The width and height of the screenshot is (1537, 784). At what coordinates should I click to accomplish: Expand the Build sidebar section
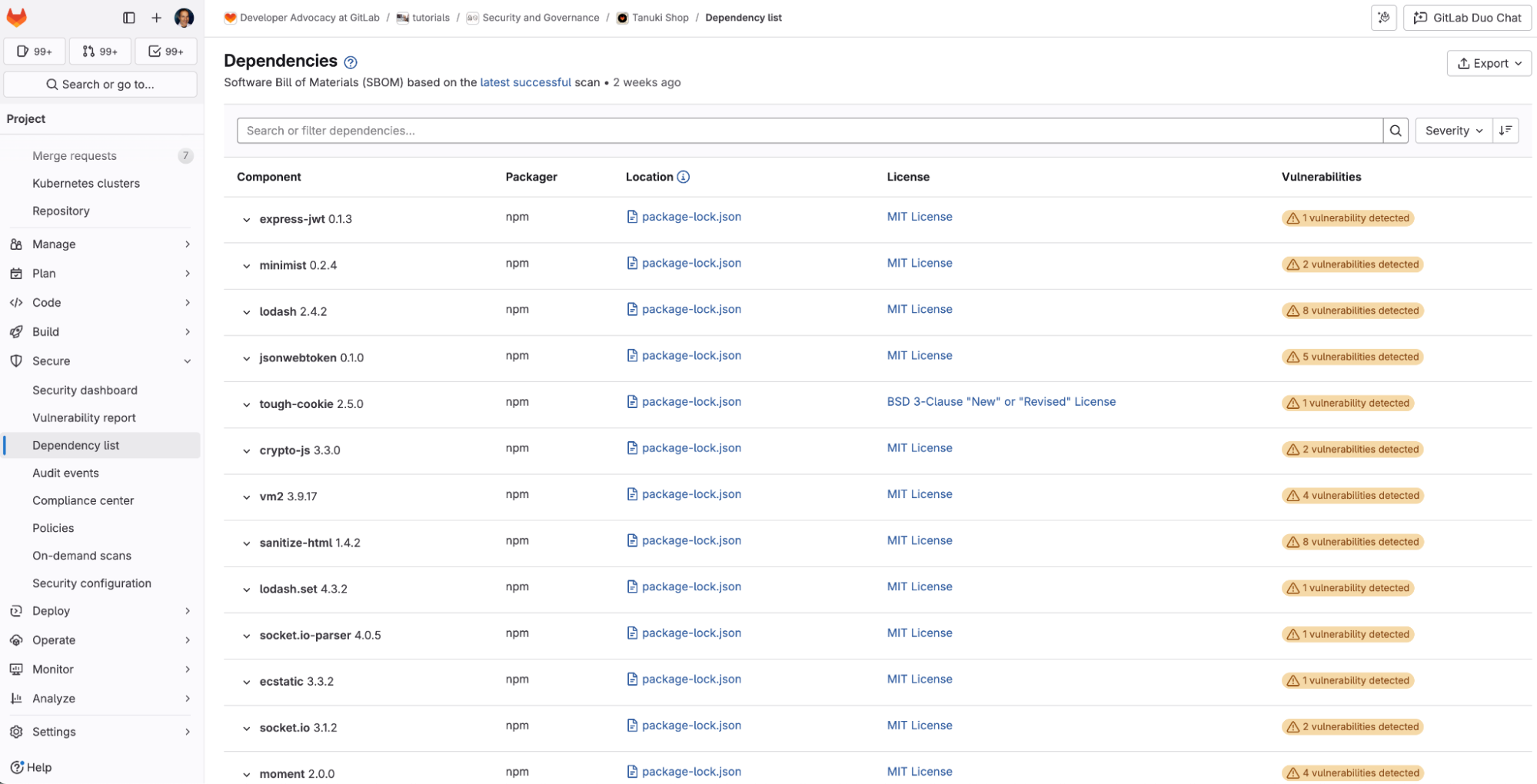[101, 332]
